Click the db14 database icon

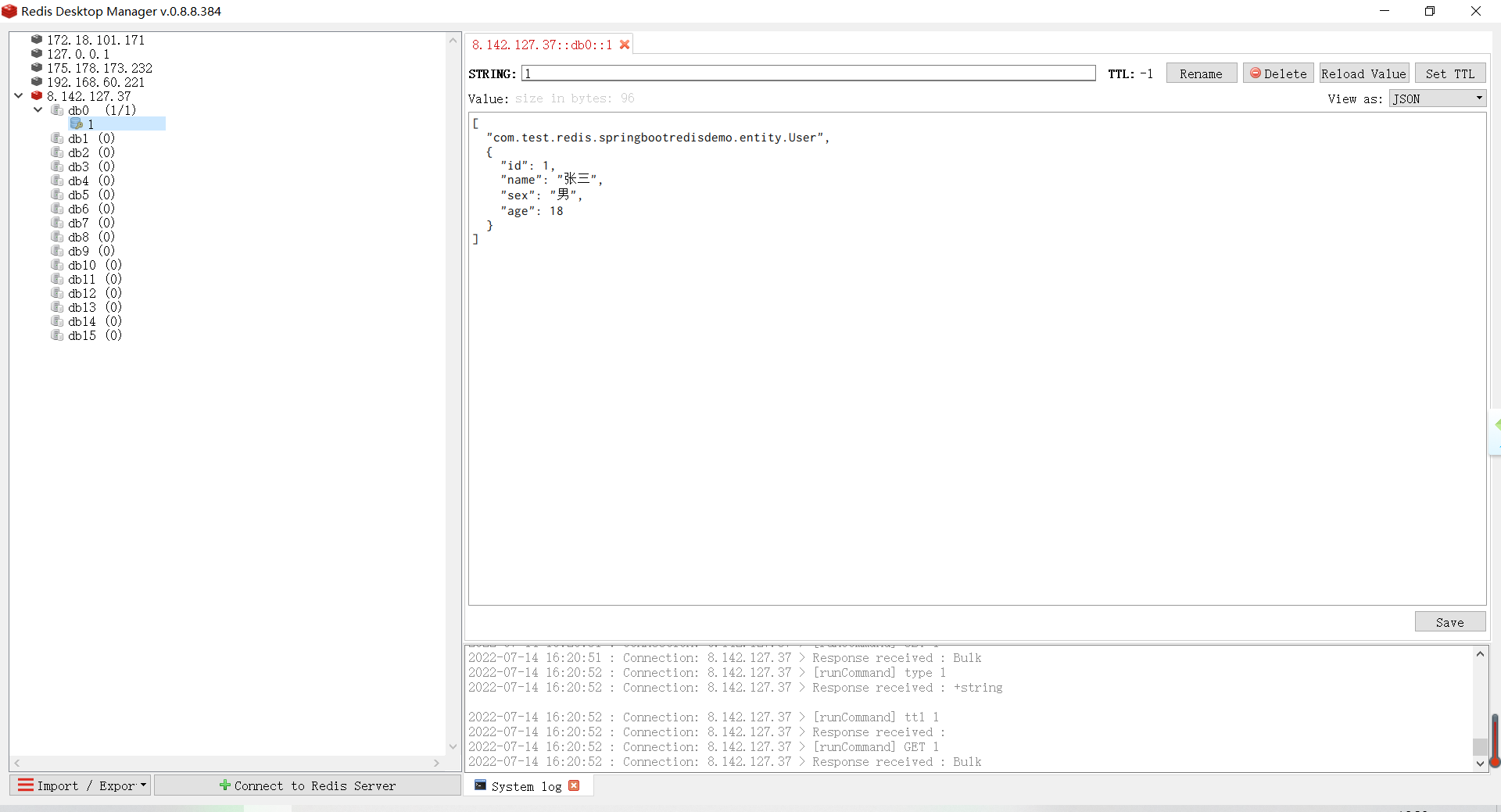(x=57, y=321)
